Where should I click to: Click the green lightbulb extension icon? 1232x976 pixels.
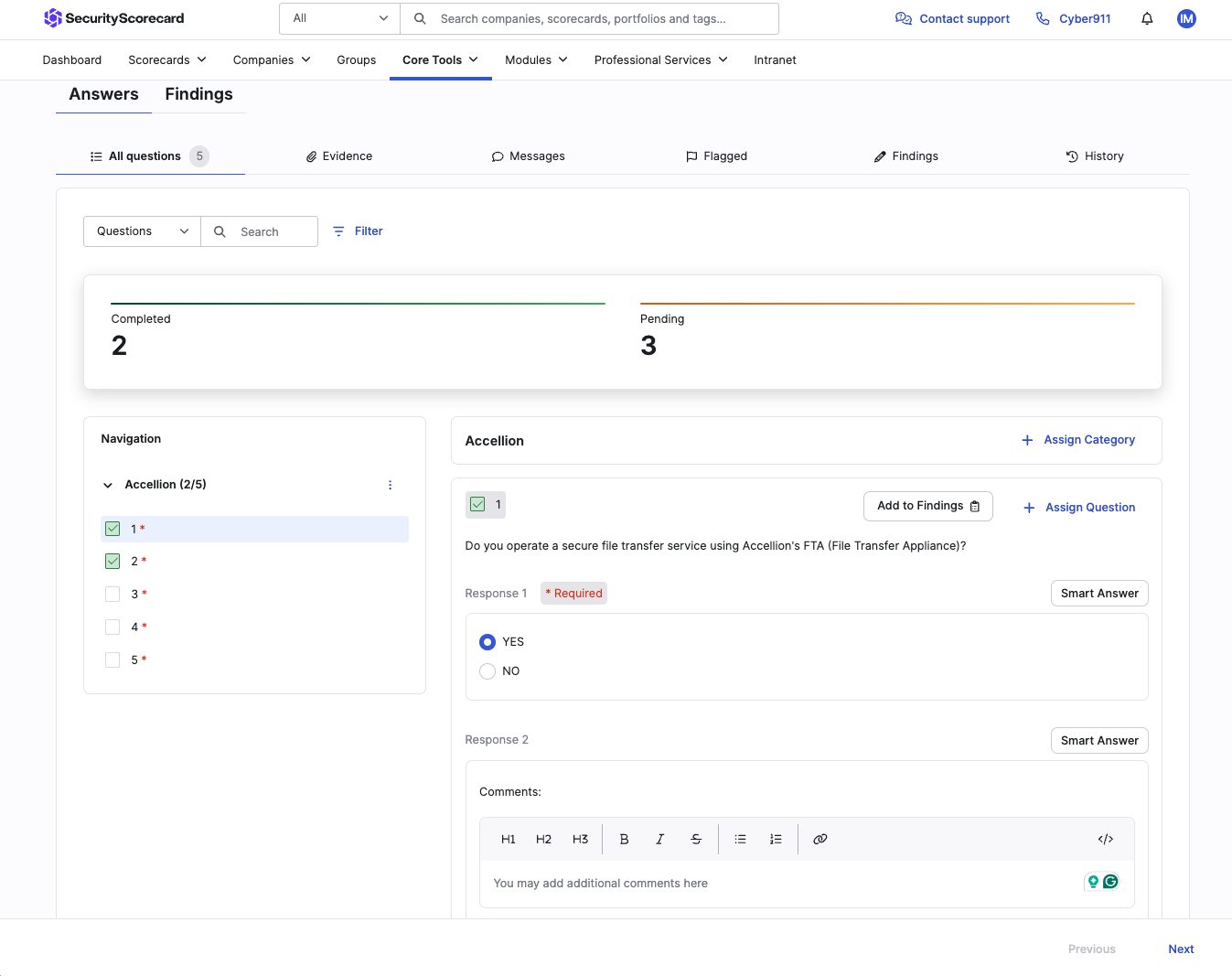point(1093,882)
